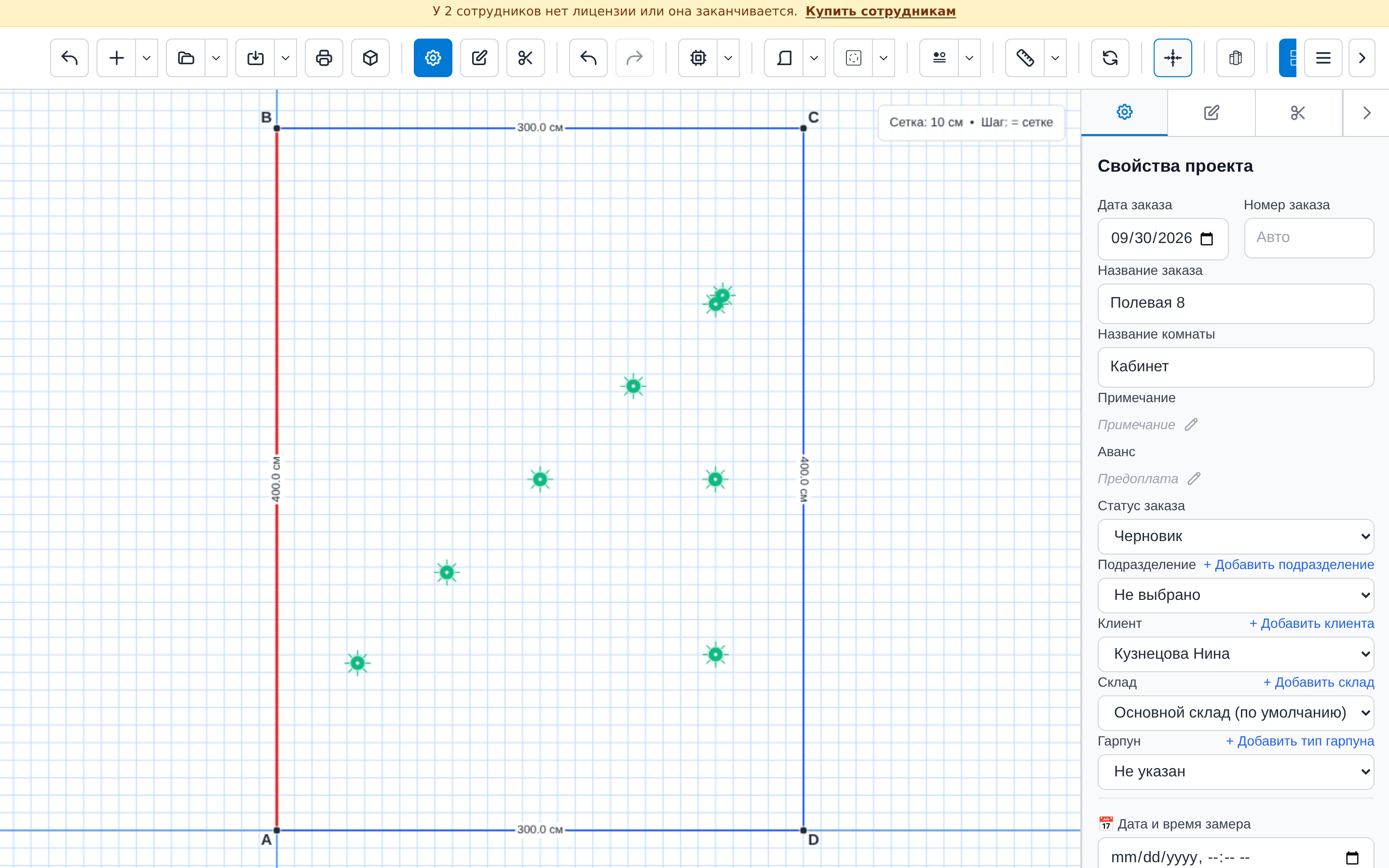
Task: Select the blue gear project properties button
Action: (433, 58)
